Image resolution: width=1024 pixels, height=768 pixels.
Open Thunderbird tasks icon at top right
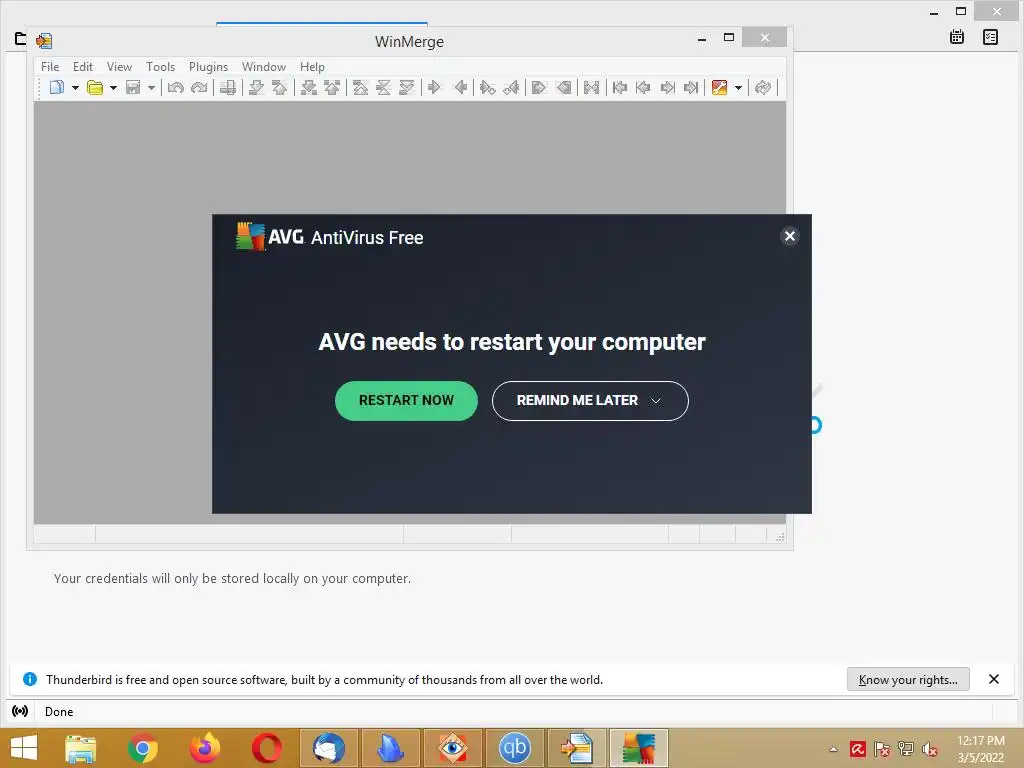coord(990,37)
